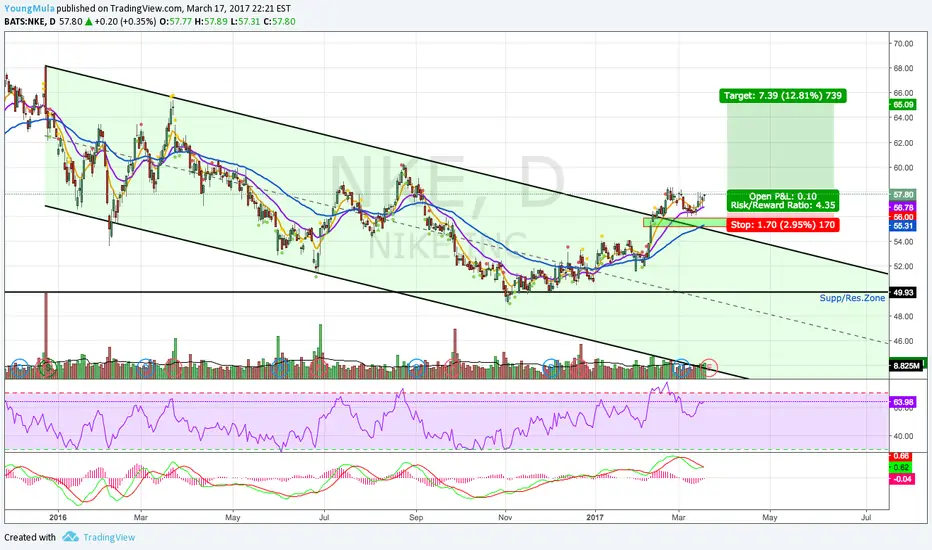Click the blue dividend marker below Sep 2016
This screenshot has width=932, height=550.
pos(417,368)
